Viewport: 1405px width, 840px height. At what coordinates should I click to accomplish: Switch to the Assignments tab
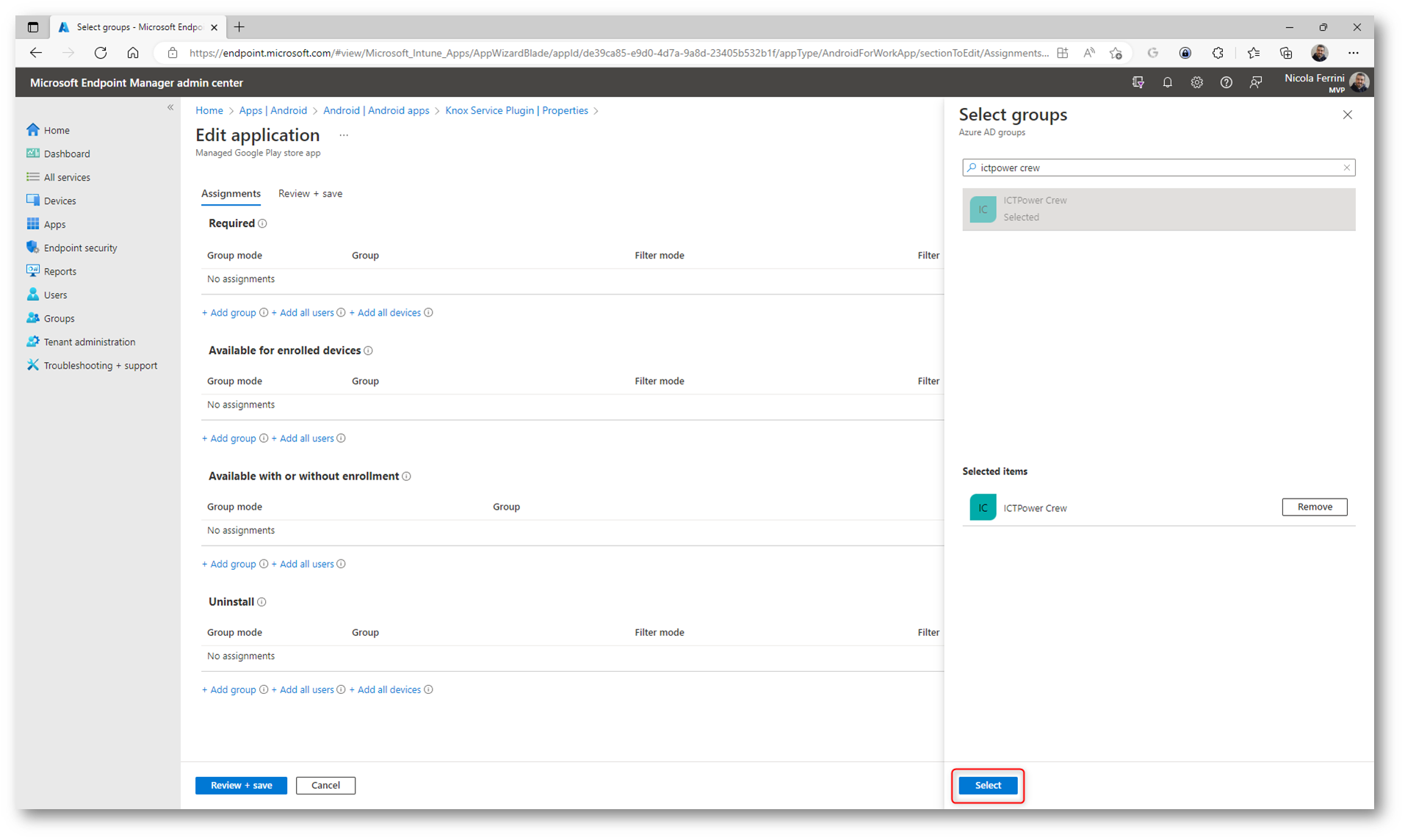click(x=231, y=193)
